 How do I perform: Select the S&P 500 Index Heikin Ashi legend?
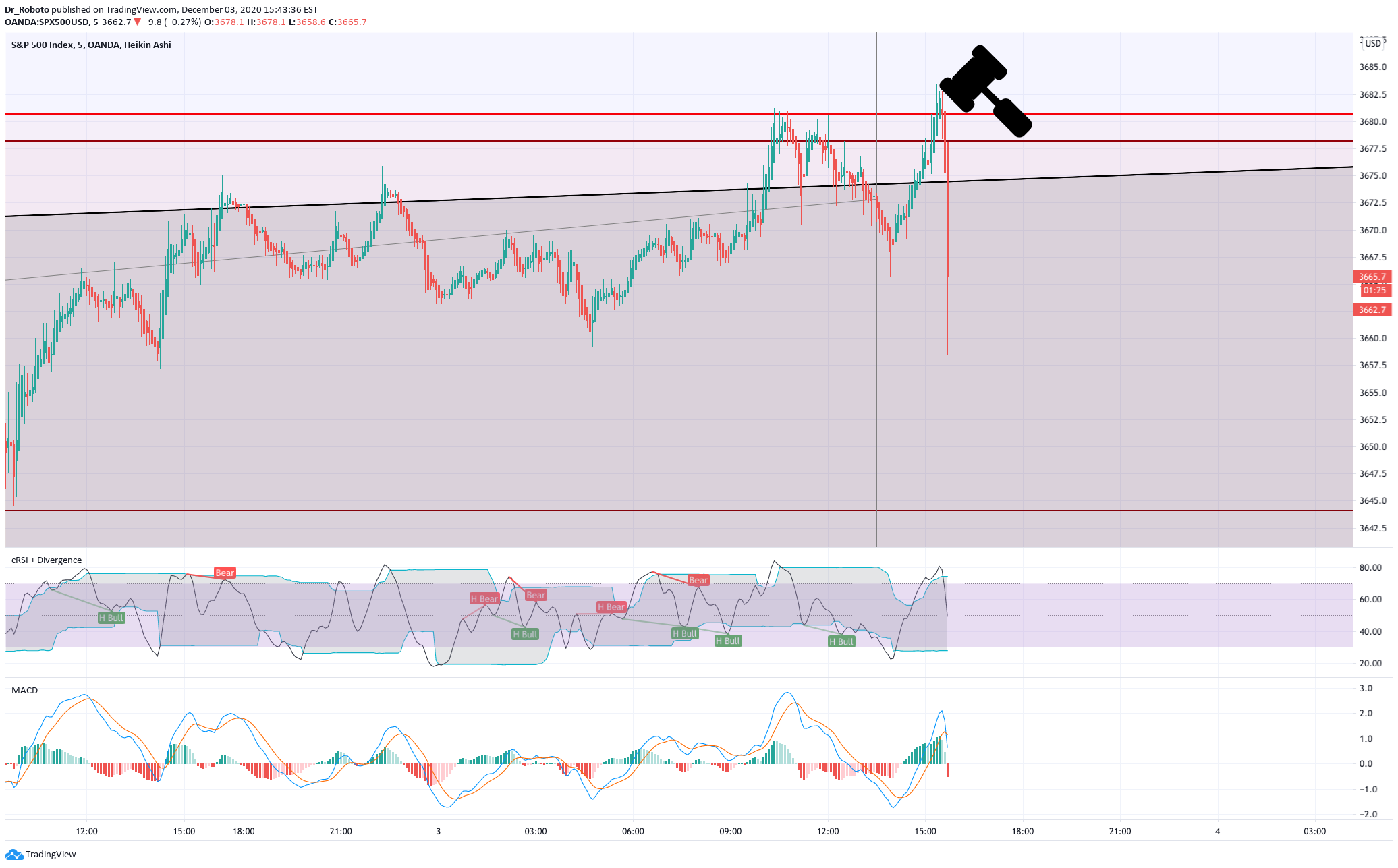91,45
